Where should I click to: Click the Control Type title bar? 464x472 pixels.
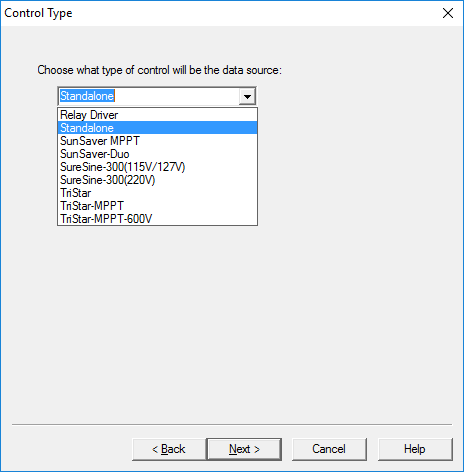pos(217,13)
